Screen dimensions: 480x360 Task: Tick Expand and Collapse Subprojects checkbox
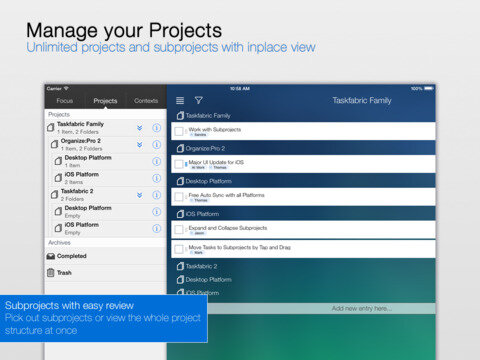point(179,230)
